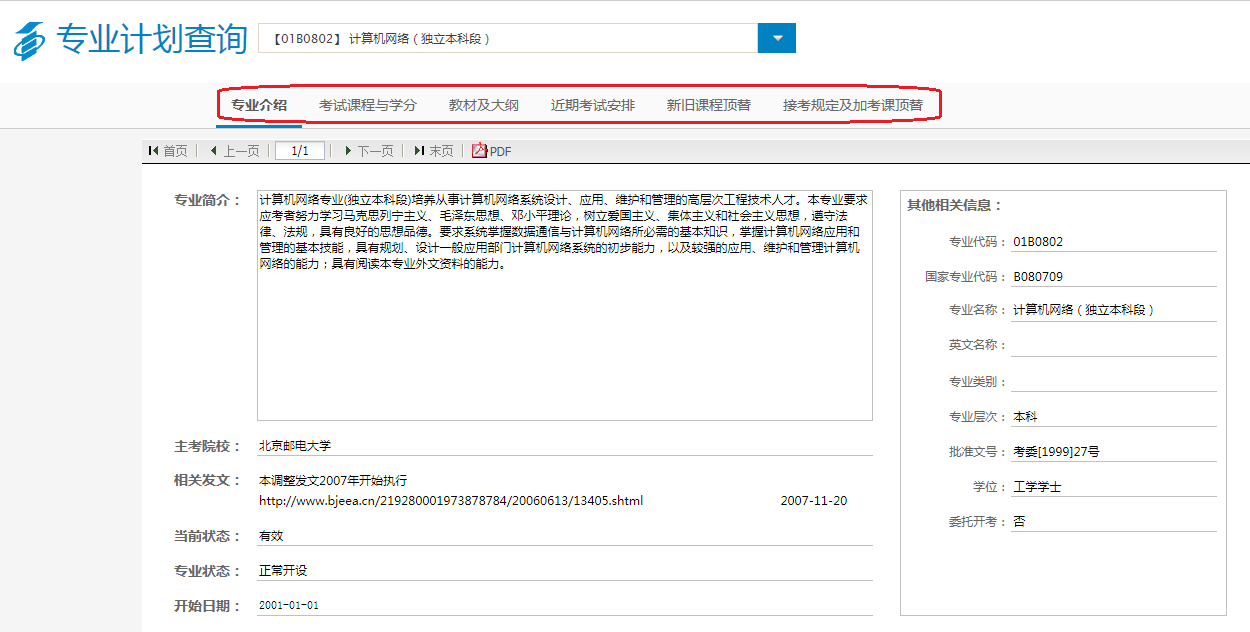Screen dimensions: 1250x632
Task: Select the 新旧课程顶替 tab
Action: point(708,105)
